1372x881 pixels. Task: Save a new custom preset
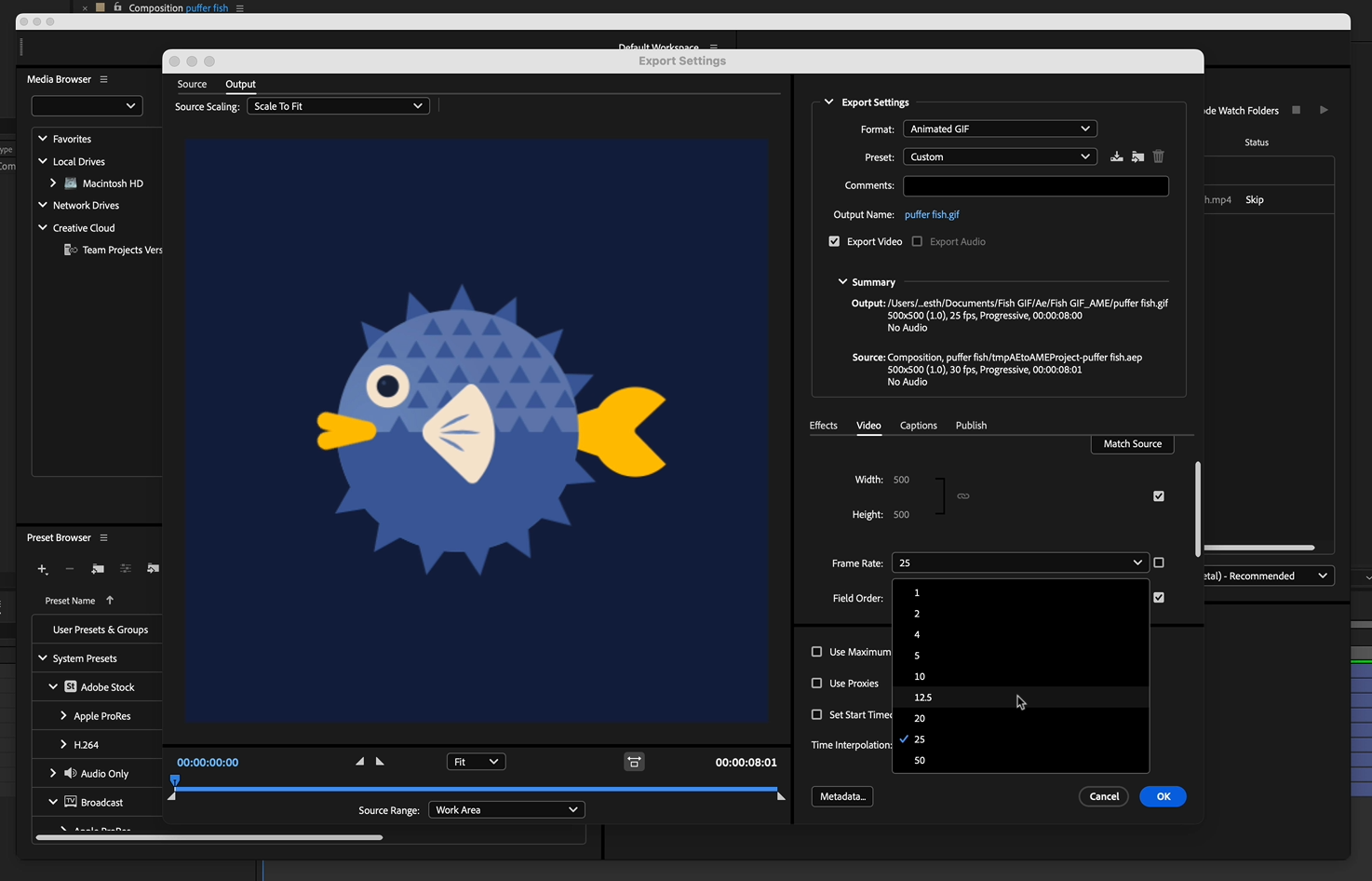coord(1116,156)
